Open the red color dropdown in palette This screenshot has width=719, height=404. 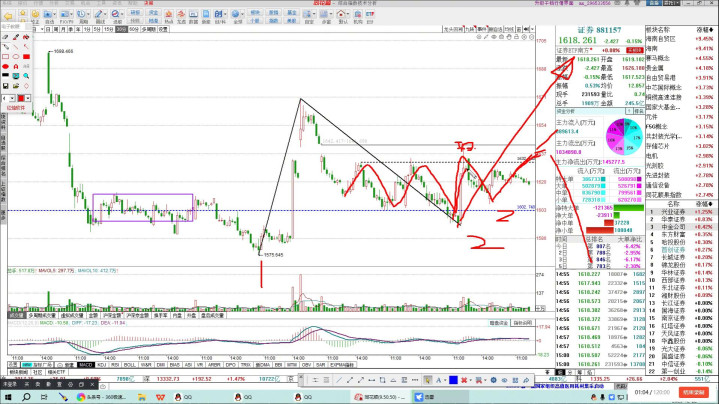pyautogui.click(x=28, y=98)
